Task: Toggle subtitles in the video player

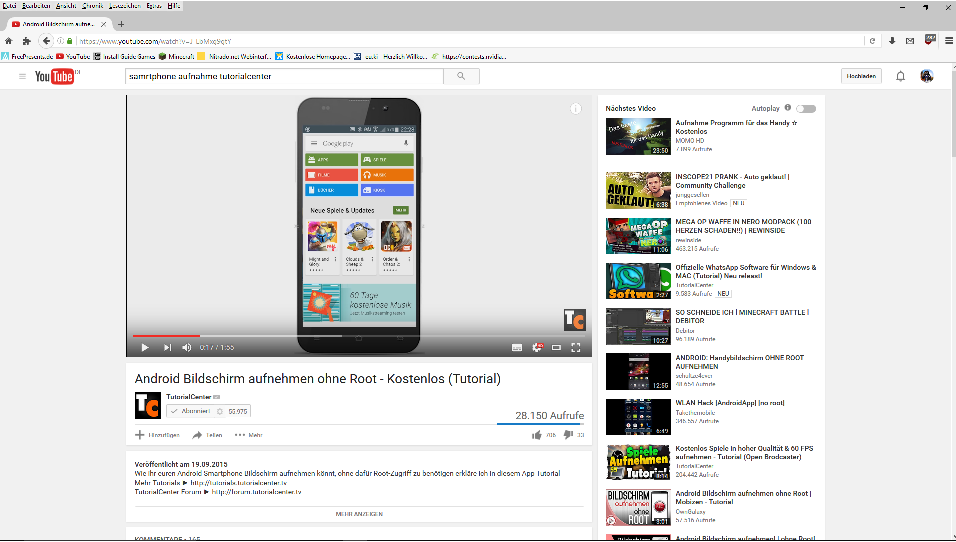Action: (517, 348)
